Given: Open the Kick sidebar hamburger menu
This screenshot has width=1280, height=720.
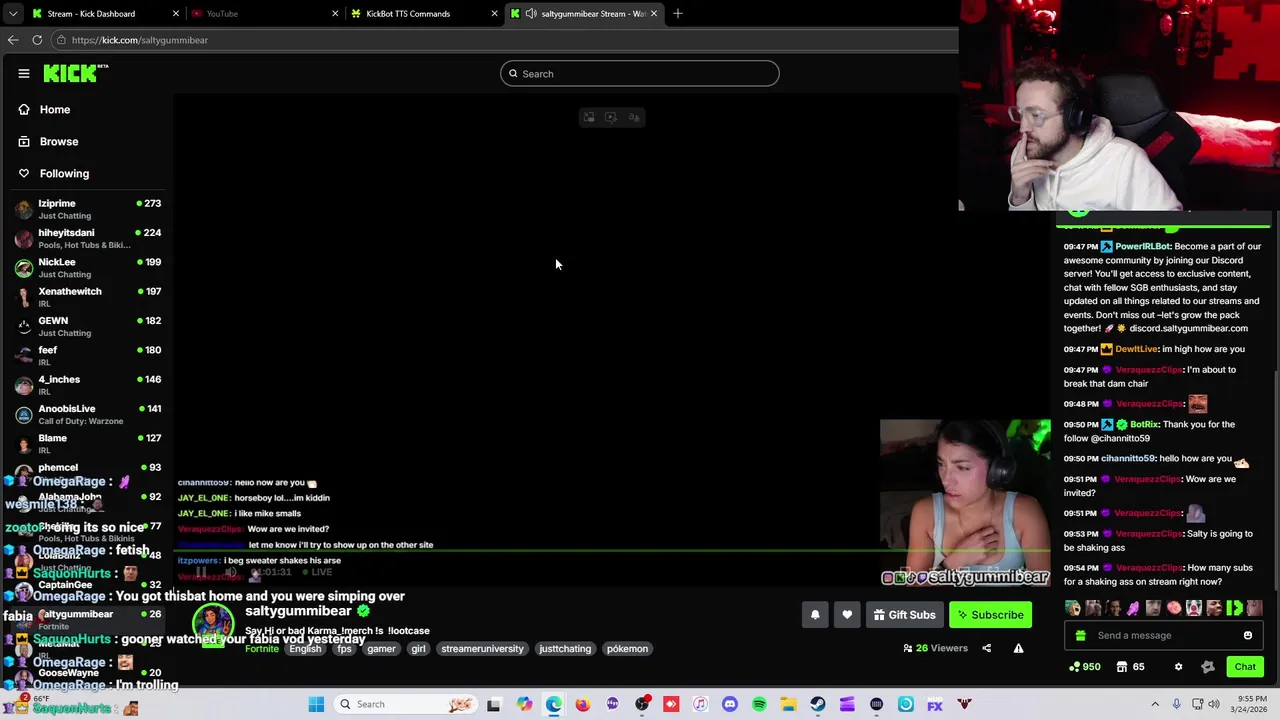Looking at the screenshot, I should pyautogui.click(x=24, y=73).
